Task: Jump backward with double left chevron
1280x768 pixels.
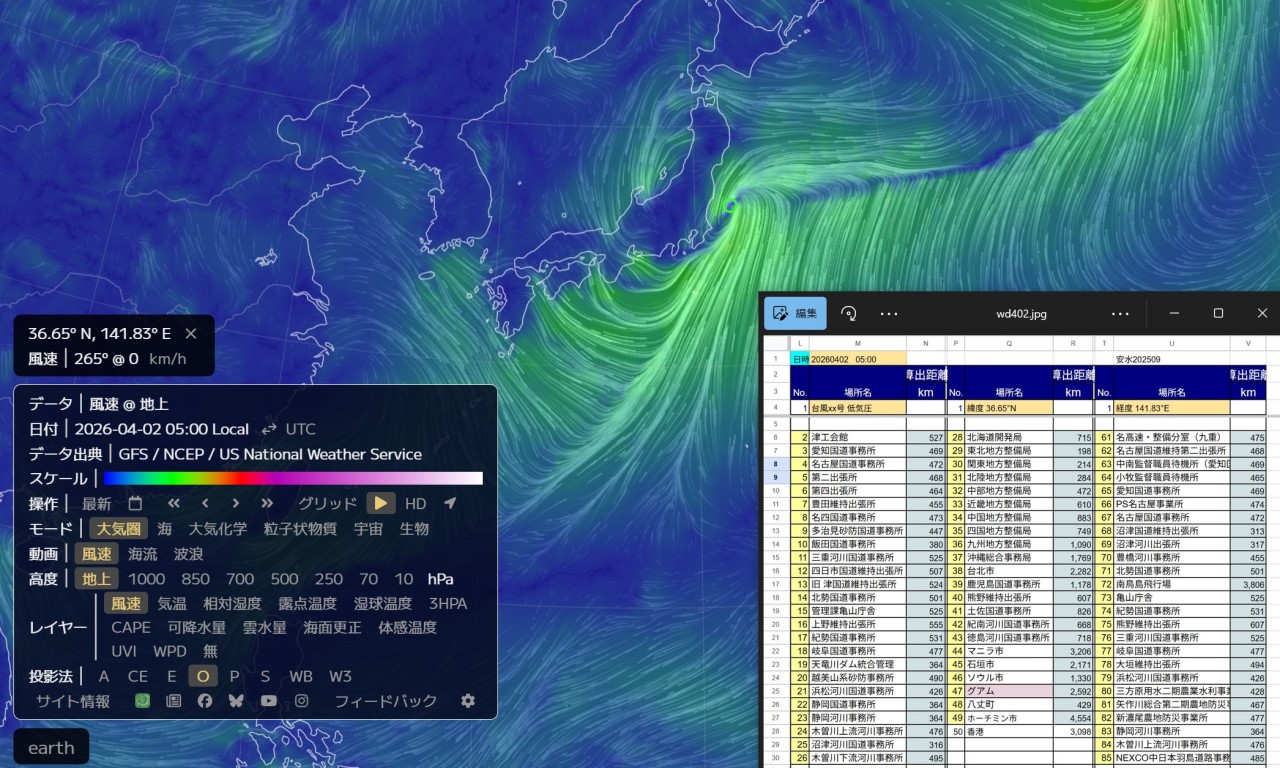Action: (x=174, y=503)
